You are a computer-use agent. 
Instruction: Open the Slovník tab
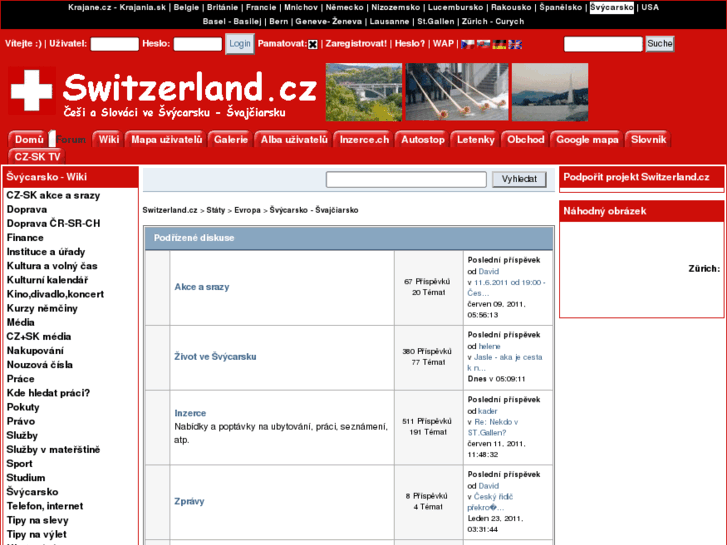648,140
